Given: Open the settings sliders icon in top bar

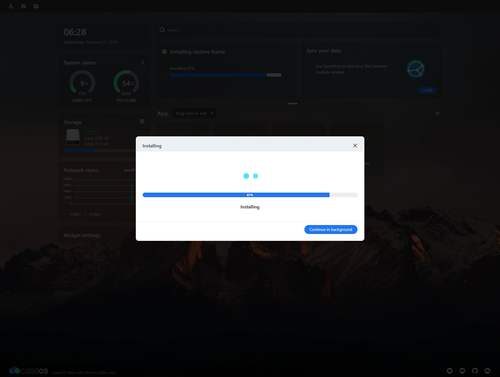Looking at the screenshot, I should tap(23, 6).
